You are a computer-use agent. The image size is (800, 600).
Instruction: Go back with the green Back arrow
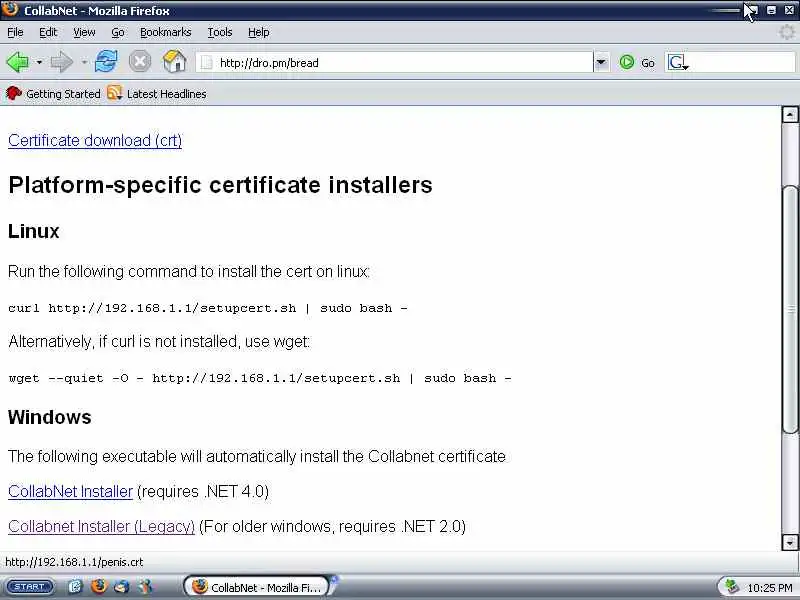(17, 62)
